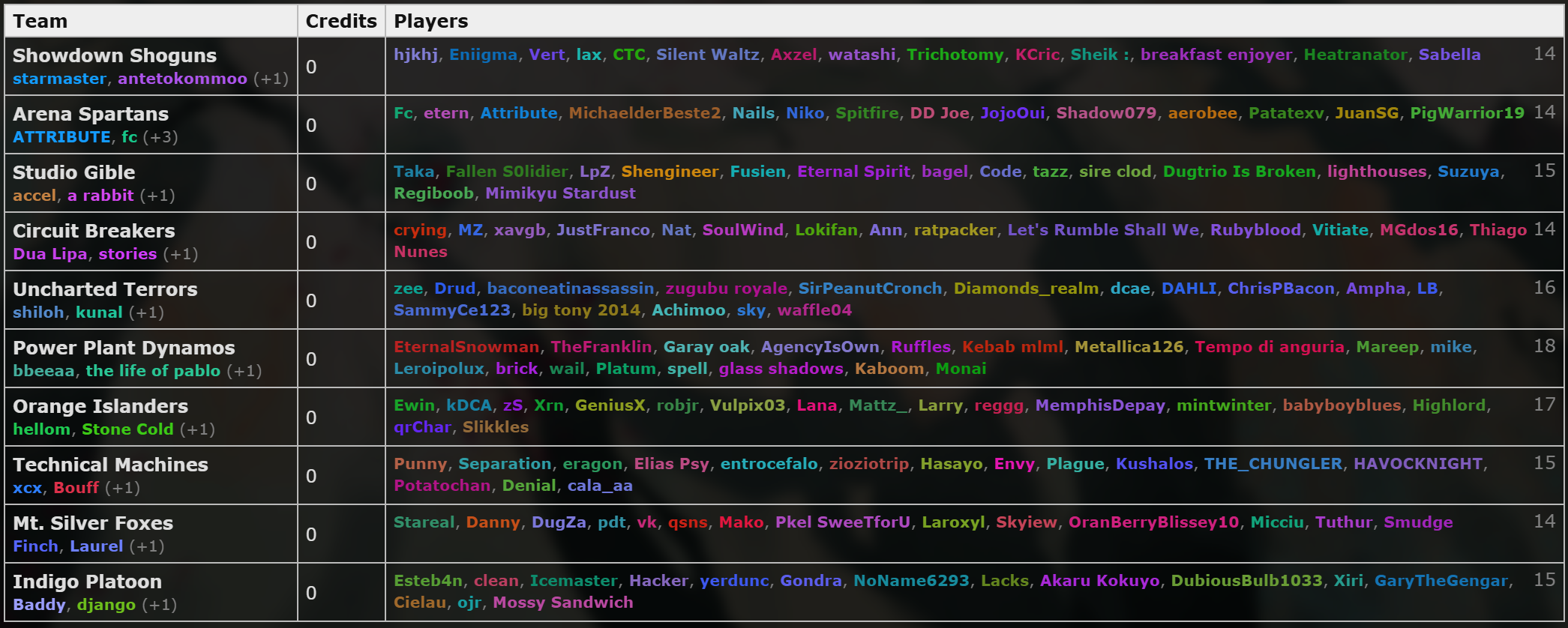Open starmaster's profile under Showdown Shoguns
The image size is (1568, 628).
pyautogui.click(x=60, y=79)
